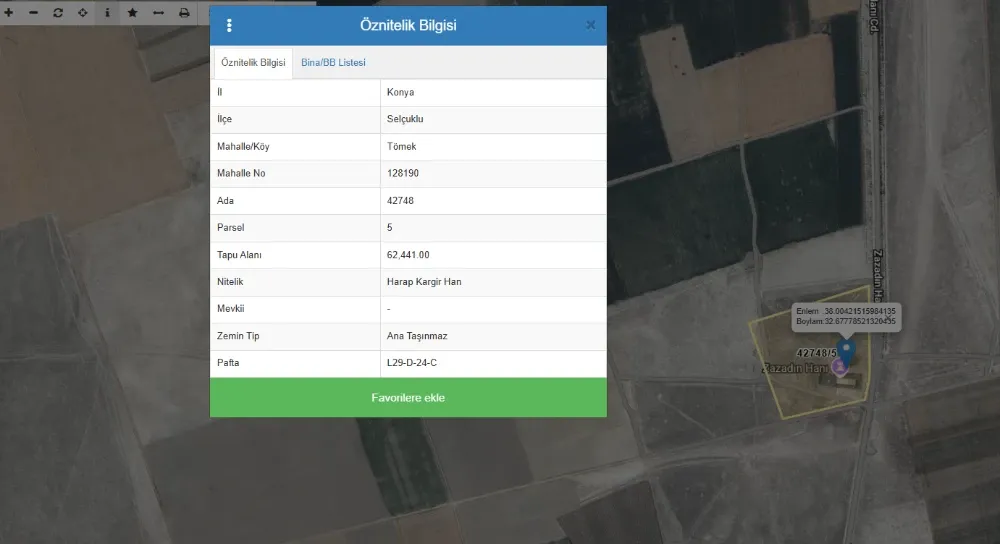The width and height of the screenshot is (1000, 544).
Task: Open the three-dot menu in dialog header
Action: click(x=229, y=26)
